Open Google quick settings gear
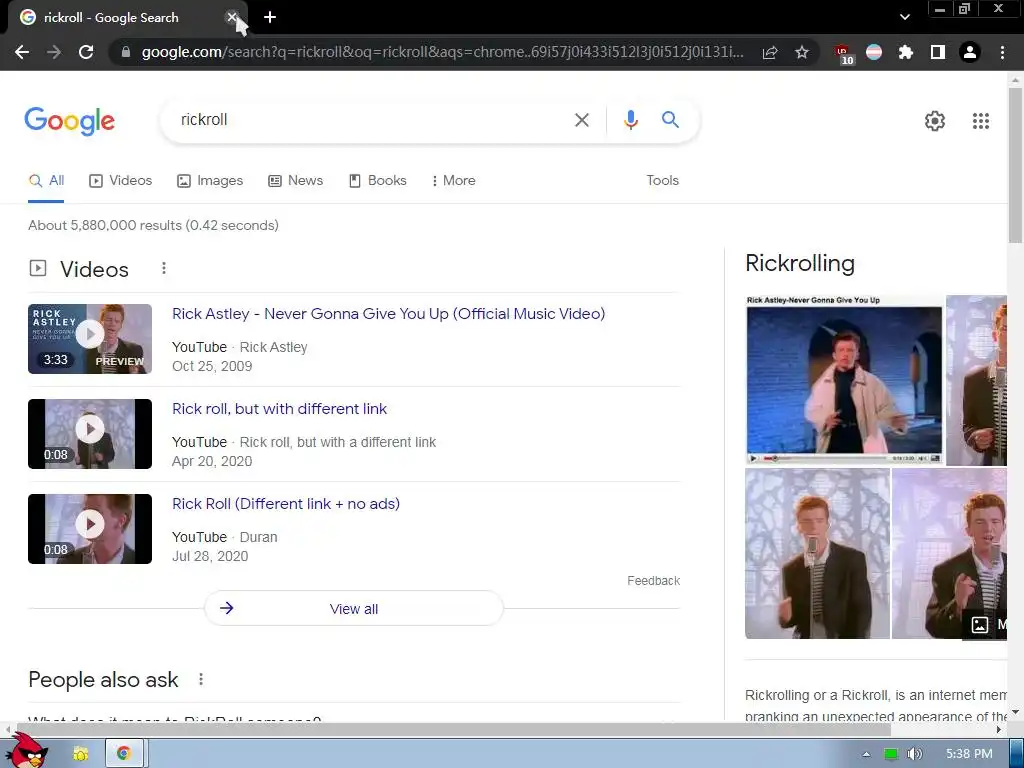This screenshot has height=768, width=1024. click(x=935, y=121)
